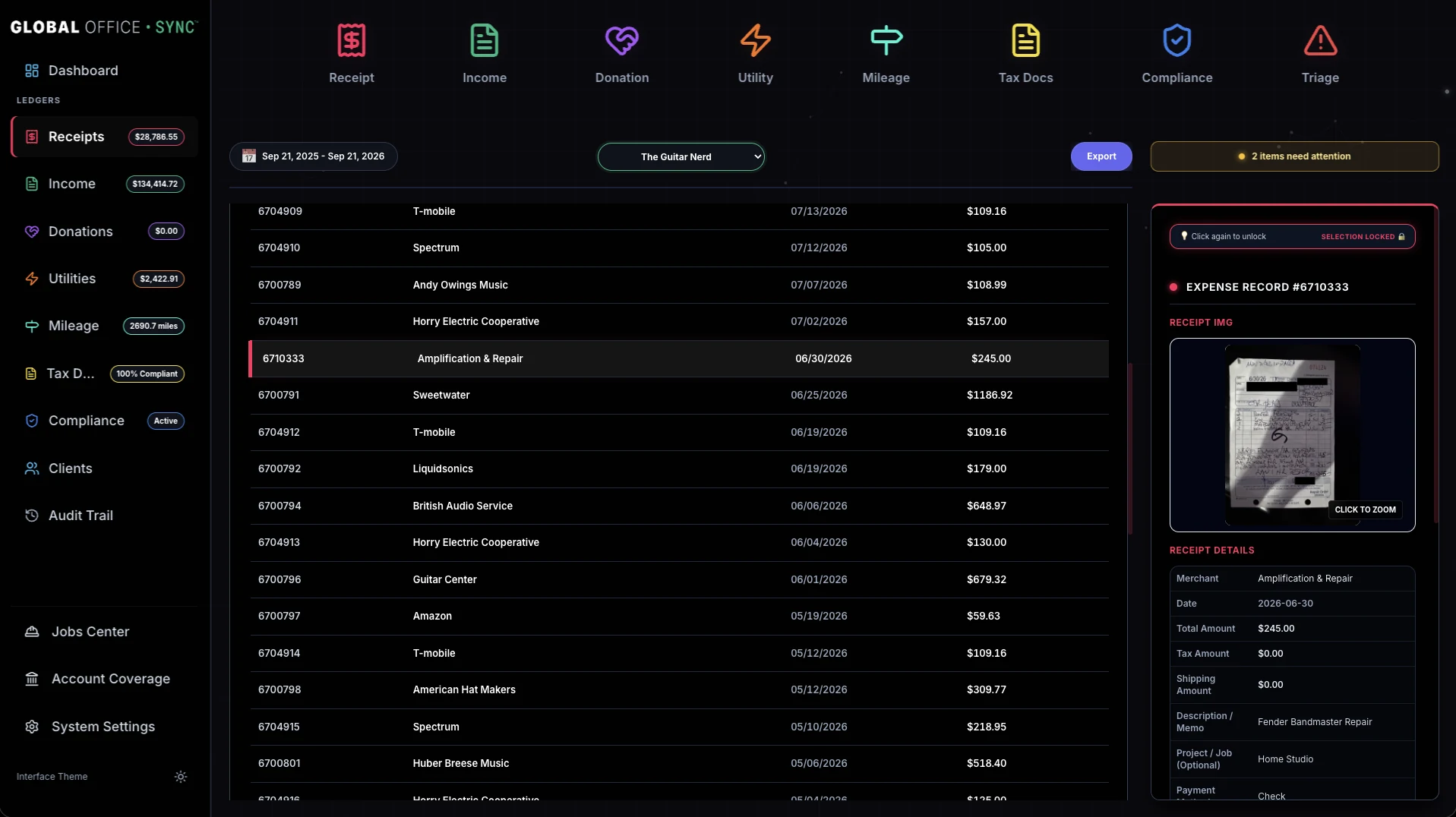Click the Click To Zoom button
1456x817 pixels.
click(x=1365, y=509)
